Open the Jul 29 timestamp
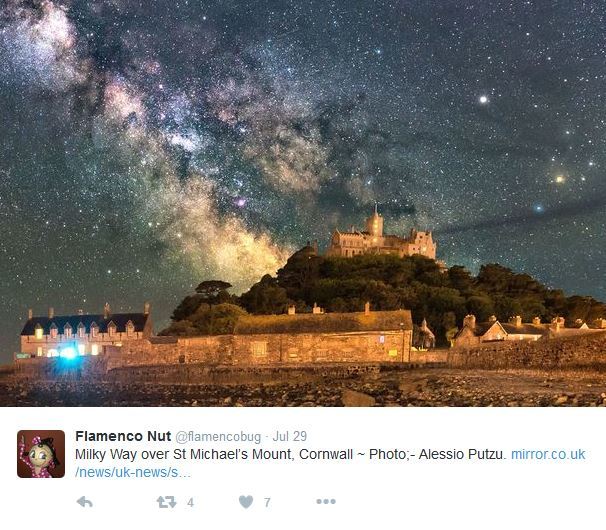Viewport: 606px width, 530px height. pos(289,436)
